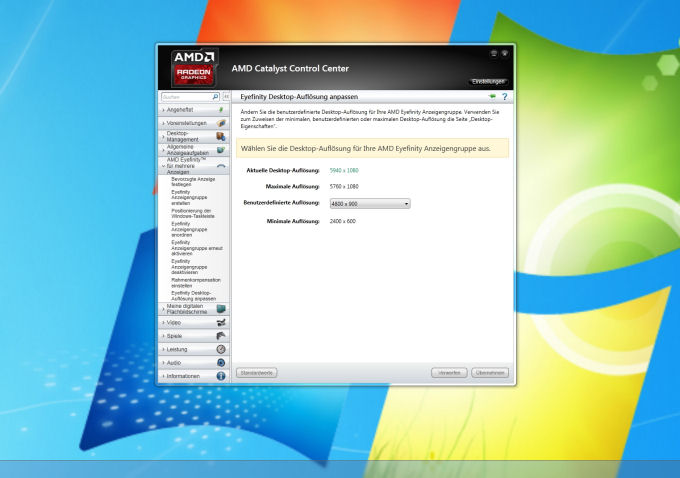Click the Voreinstellungen category icon
The image size is (680, 478).
click(x=221, y=123)
